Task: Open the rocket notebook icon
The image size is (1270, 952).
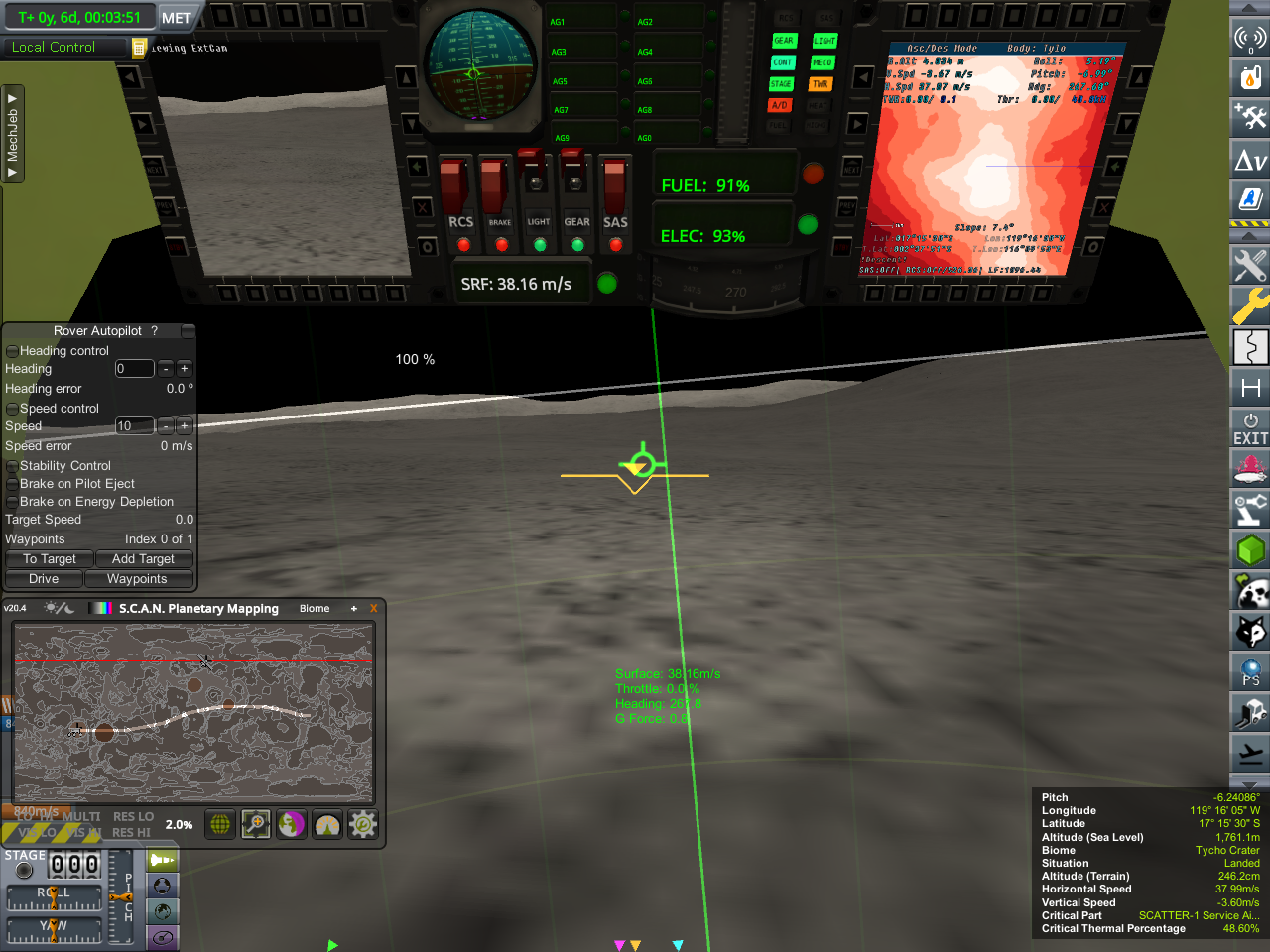Action: click(1250, 198)
